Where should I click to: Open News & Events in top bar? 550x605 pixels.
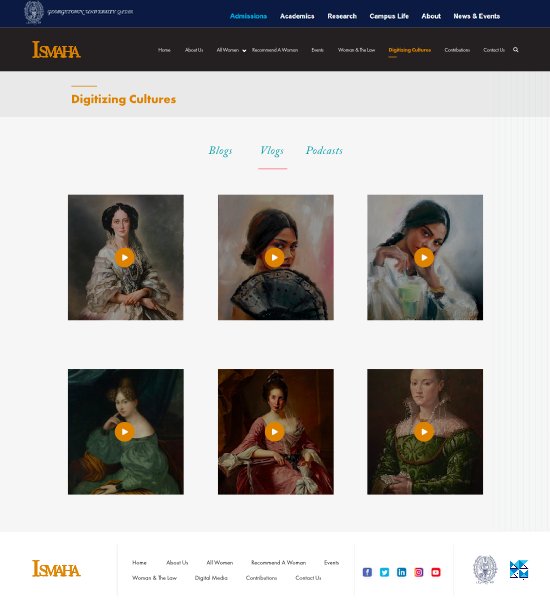[x=477, y=16]
